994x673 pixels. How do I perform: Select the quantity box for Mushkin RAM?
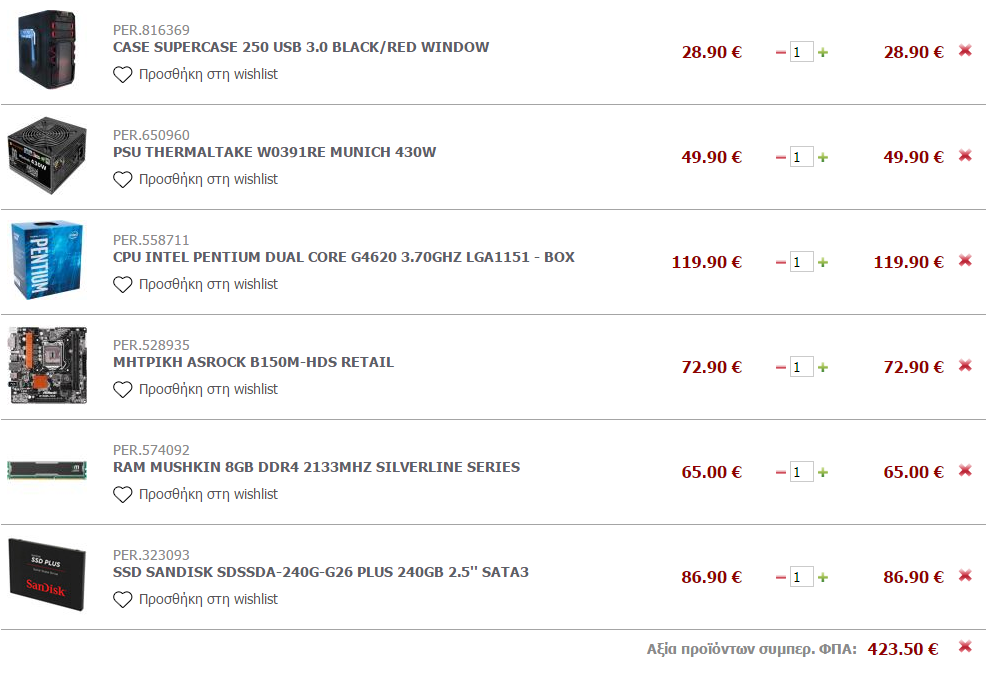coord(801,472)
